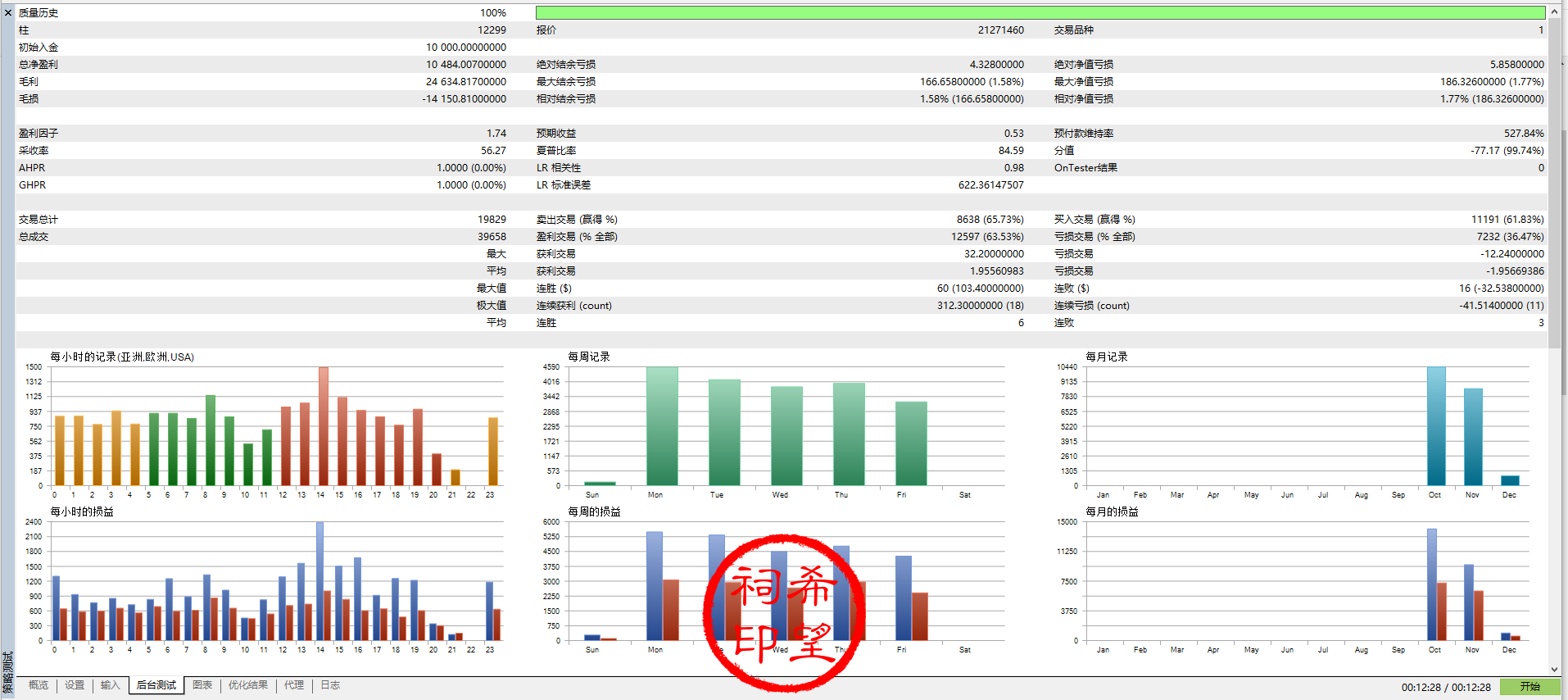The image size is (1568, 700).
Task: Click the red circular seal stamp
Action: 784,613
